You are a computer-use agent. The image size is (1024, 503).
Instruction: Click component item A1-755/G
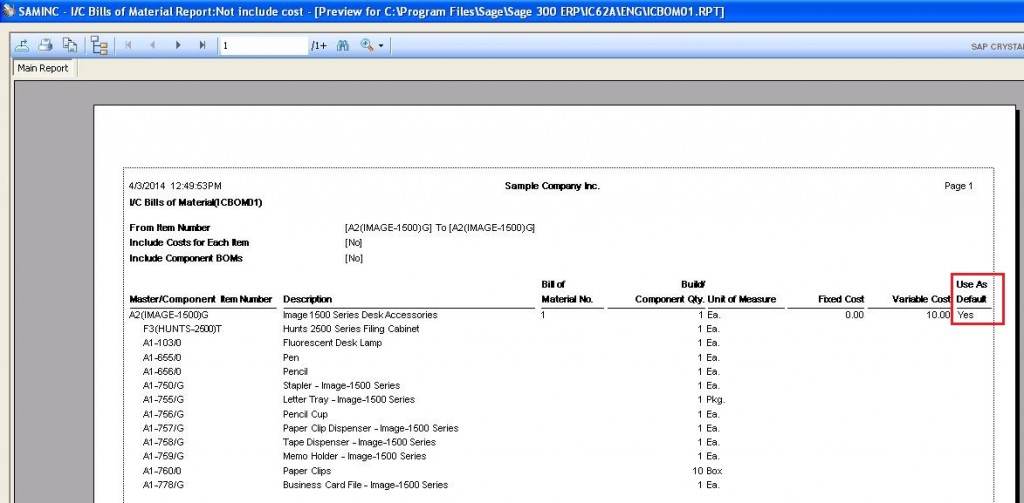(x=163, y=400)
